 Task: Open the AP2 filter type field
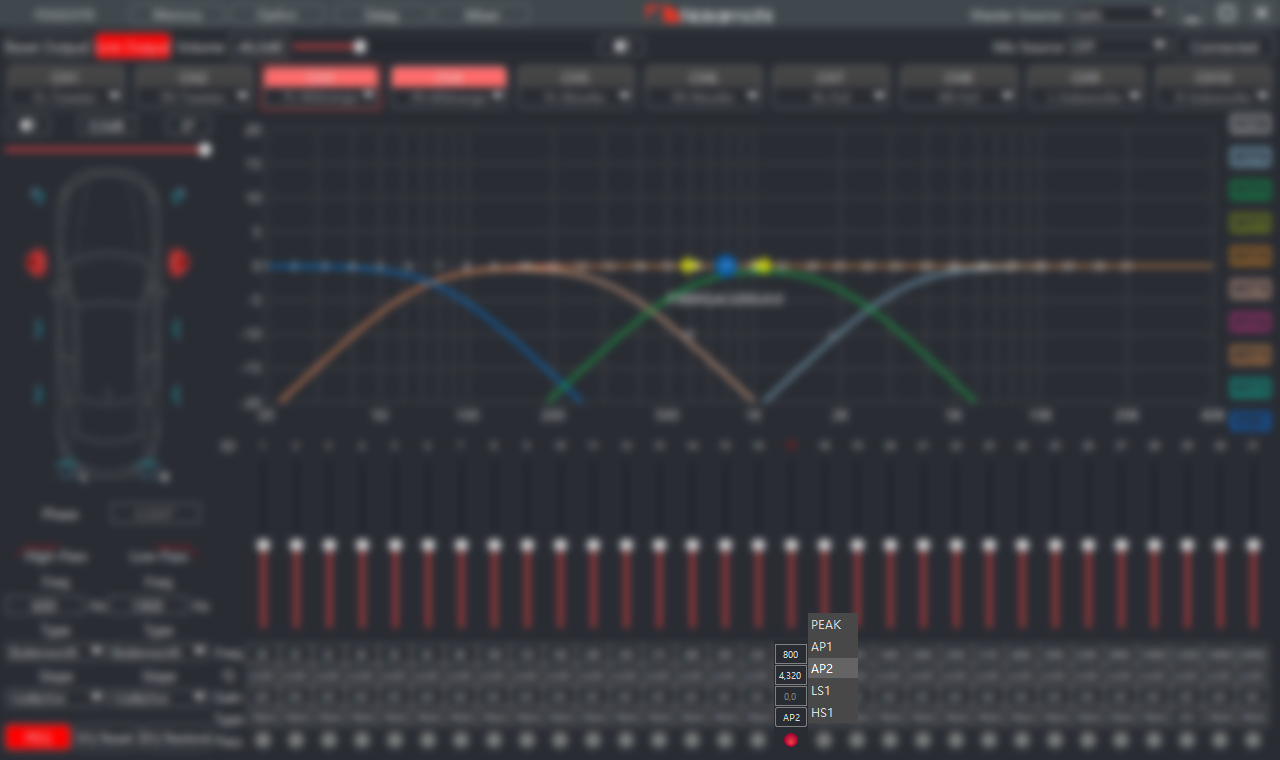coord(791,717)
